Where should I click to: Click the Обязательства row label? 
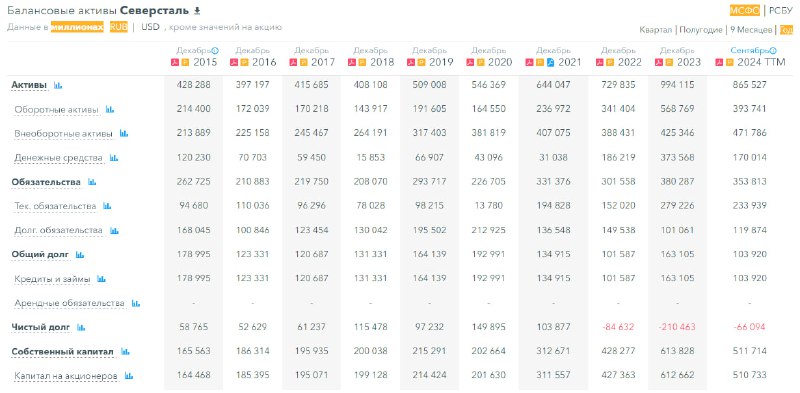tap(46, 182)
